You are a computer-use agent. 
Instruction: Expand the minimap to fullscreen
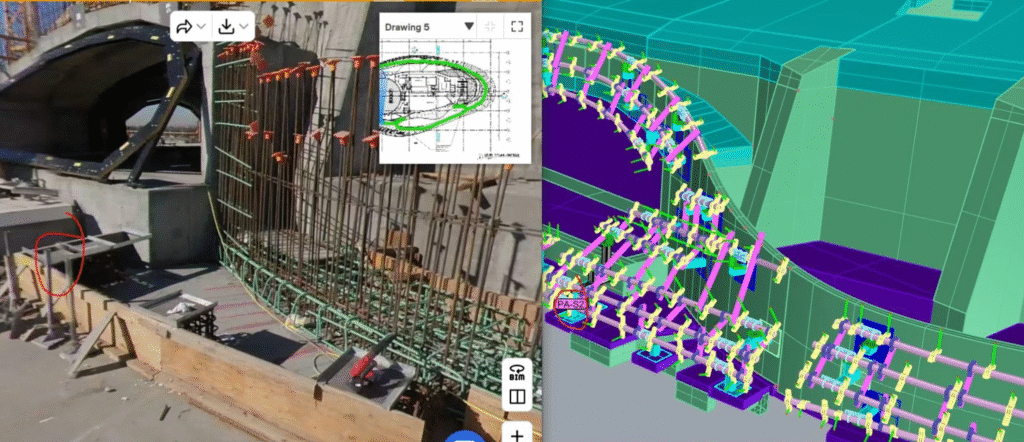click(x=516, y=26)
